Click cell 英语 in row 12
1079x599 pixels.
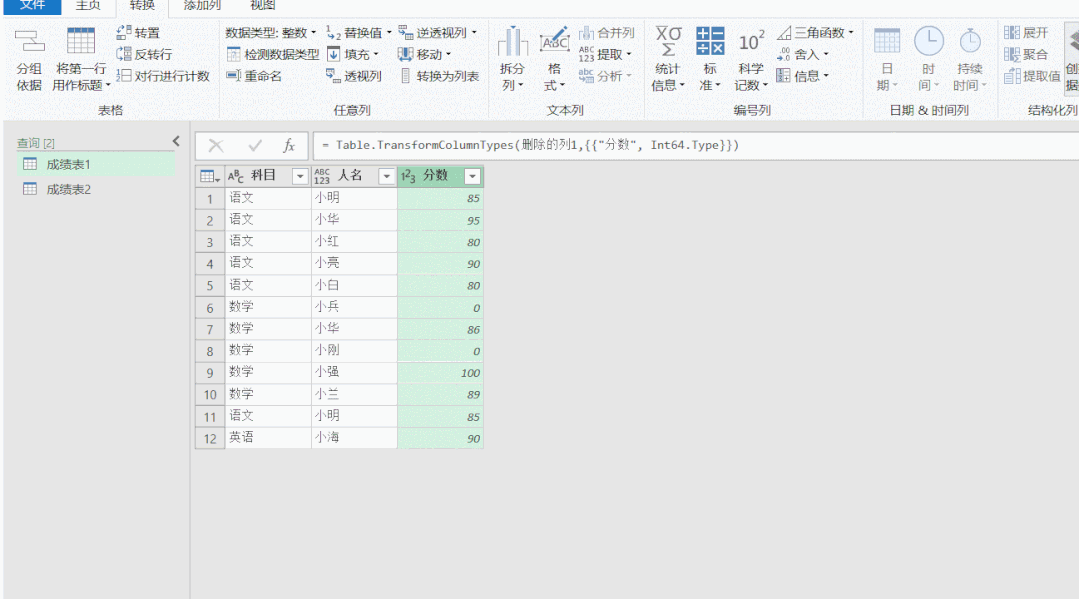[x=268, y=438]
